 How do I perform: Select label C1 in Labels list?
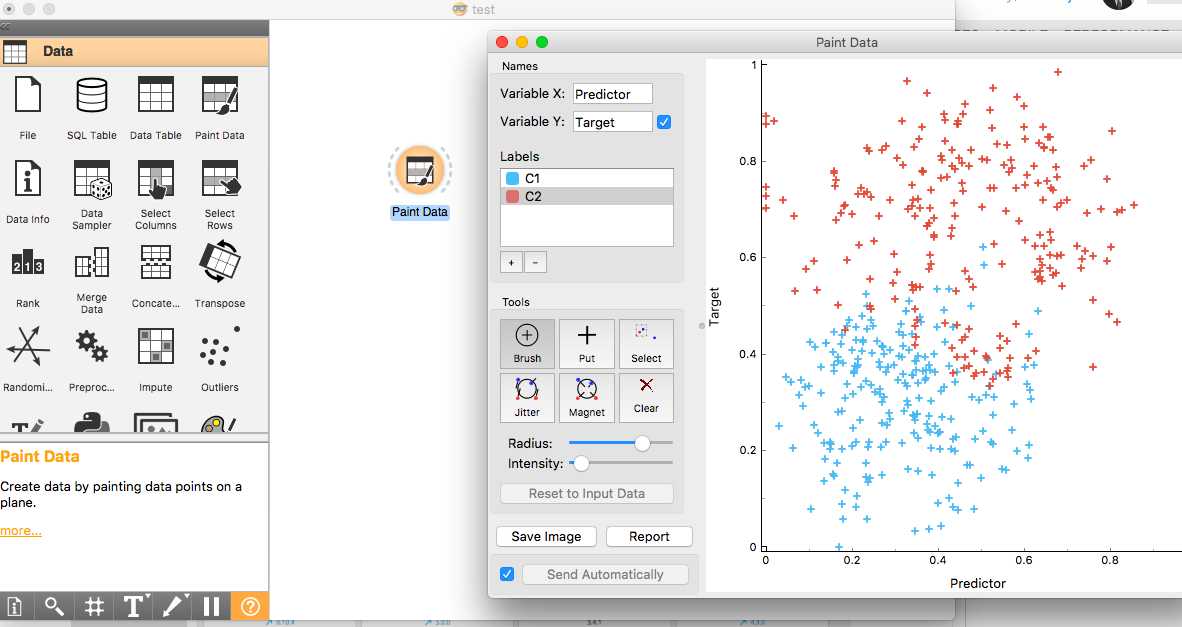[x=586, y=179]
